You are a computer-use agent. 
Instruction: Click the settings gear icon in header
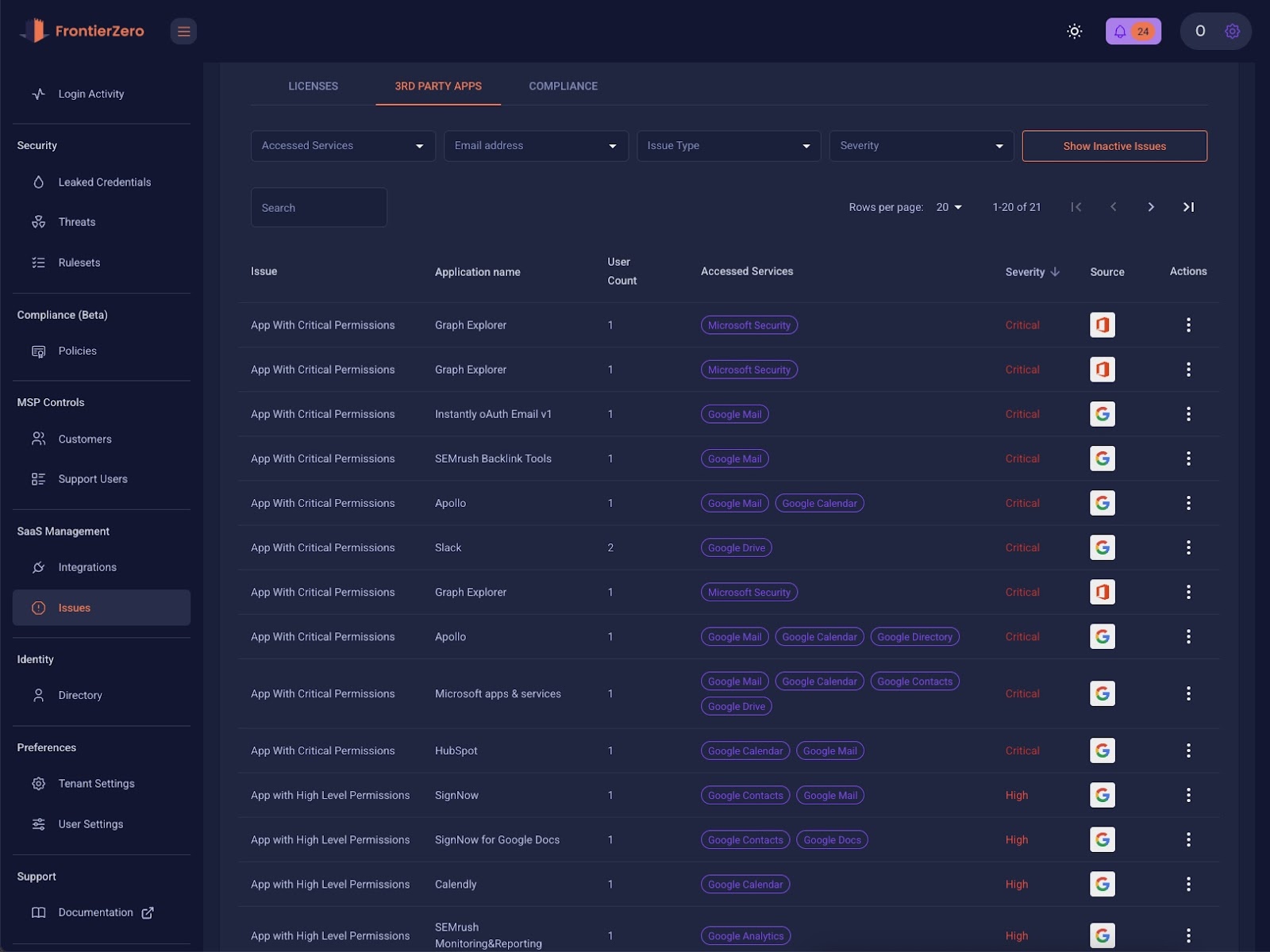click(1232, 32)
